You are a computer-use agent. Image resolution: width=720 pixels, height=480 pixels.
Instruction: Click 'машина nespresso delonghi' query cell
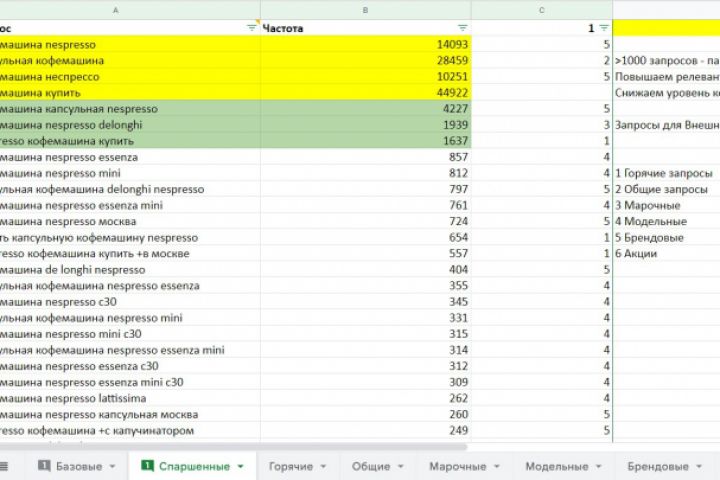(130, 125)
